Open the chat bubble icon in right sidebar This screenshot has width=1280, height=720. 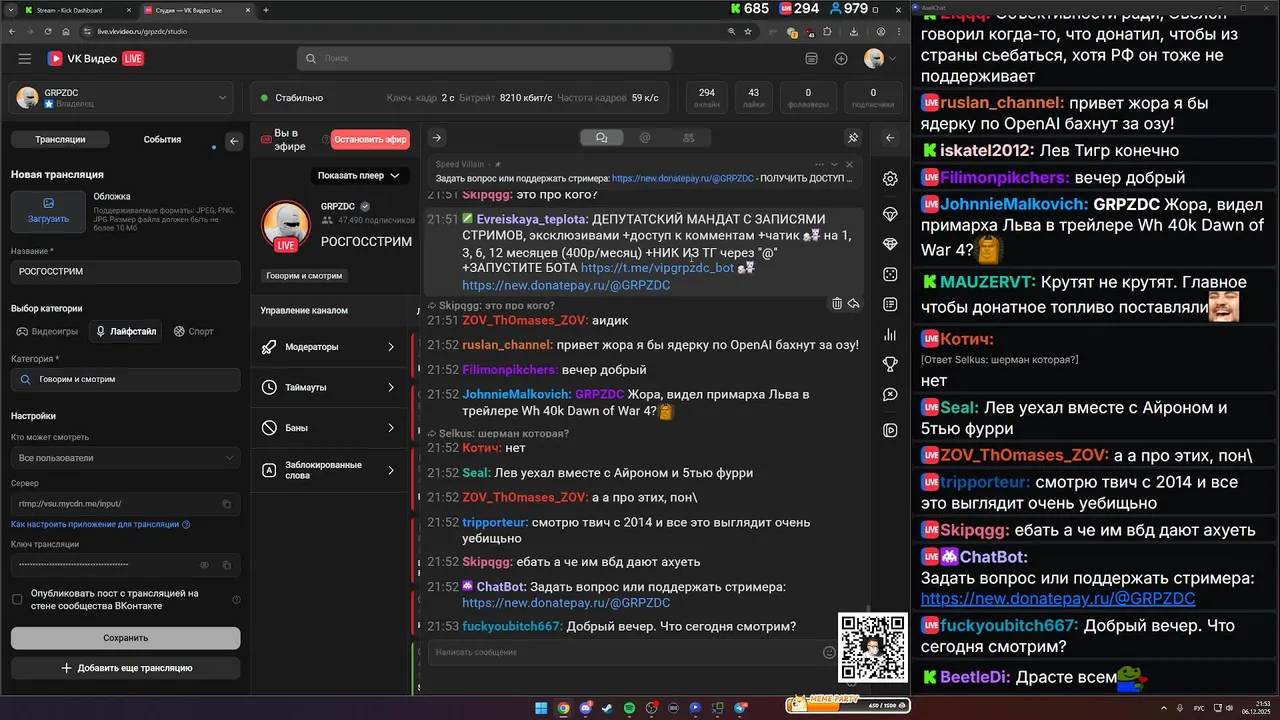[x=890, y=395]
